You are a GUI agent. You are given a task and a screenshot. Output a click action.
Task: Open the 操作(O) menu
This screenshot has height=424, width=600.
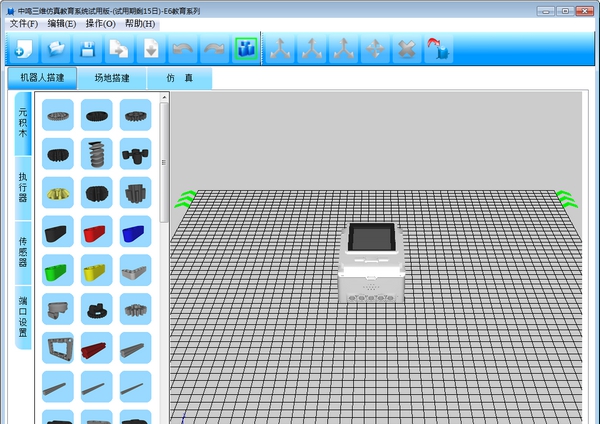pyautogui.click(x=101, y=24)
